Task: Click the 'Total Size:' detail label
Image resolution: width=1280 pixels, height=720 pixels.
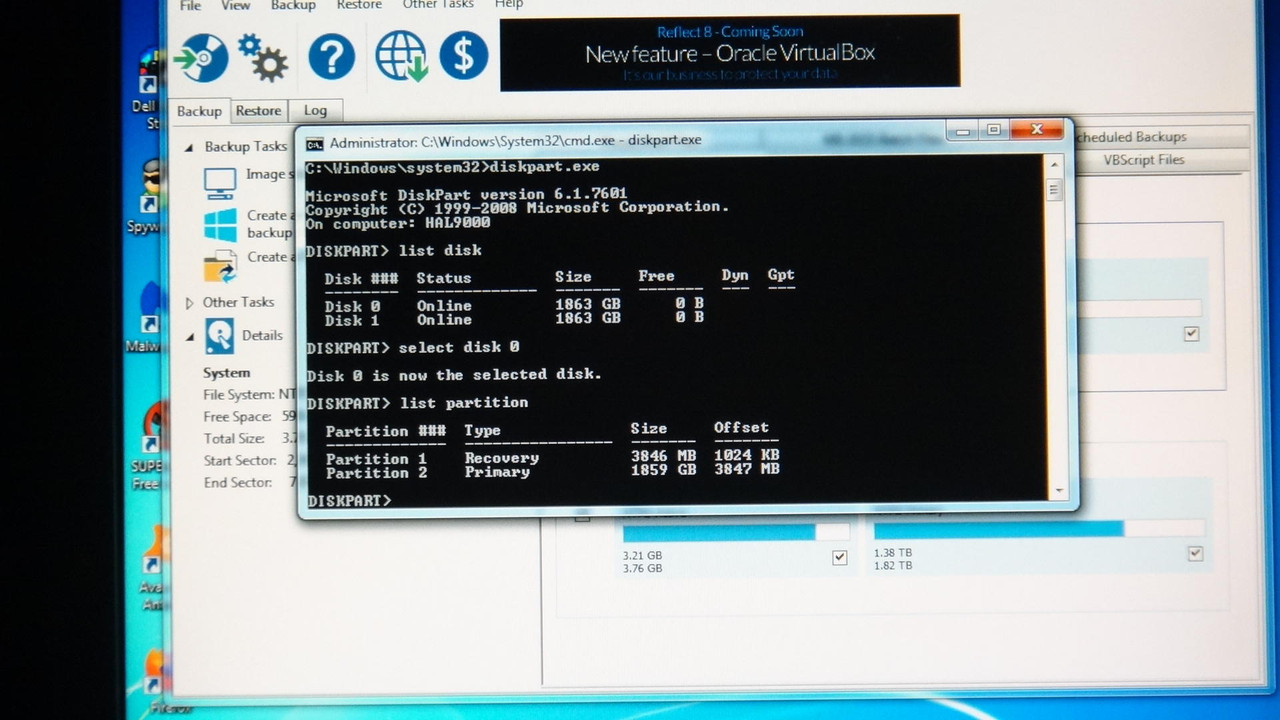Action: [234, 439]
